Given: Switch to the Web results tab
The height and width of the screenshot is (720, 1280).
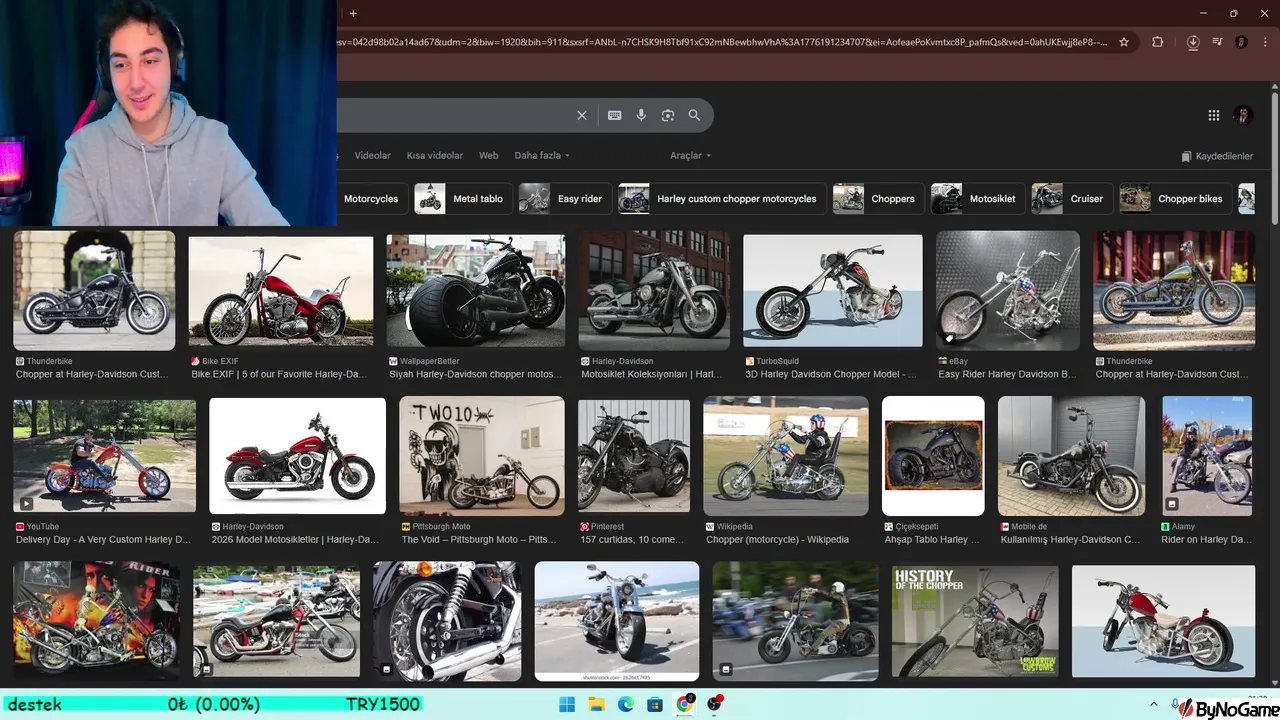Looking at the screenshot, I should [x=488, y=155].
